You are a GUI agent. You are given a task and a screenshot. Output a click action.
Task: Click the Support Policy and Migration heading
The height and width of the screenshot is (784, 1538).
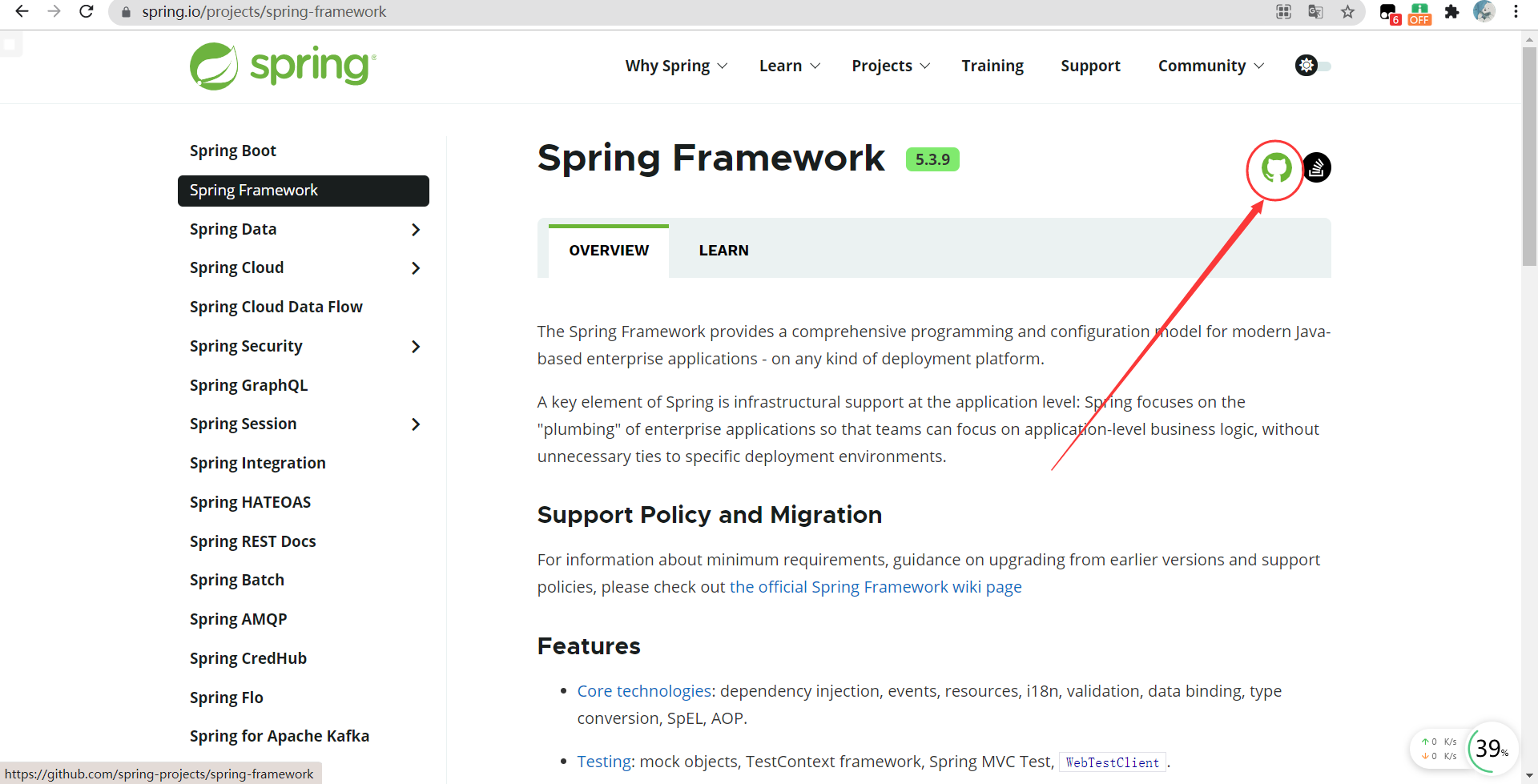[x=710, y=515]
